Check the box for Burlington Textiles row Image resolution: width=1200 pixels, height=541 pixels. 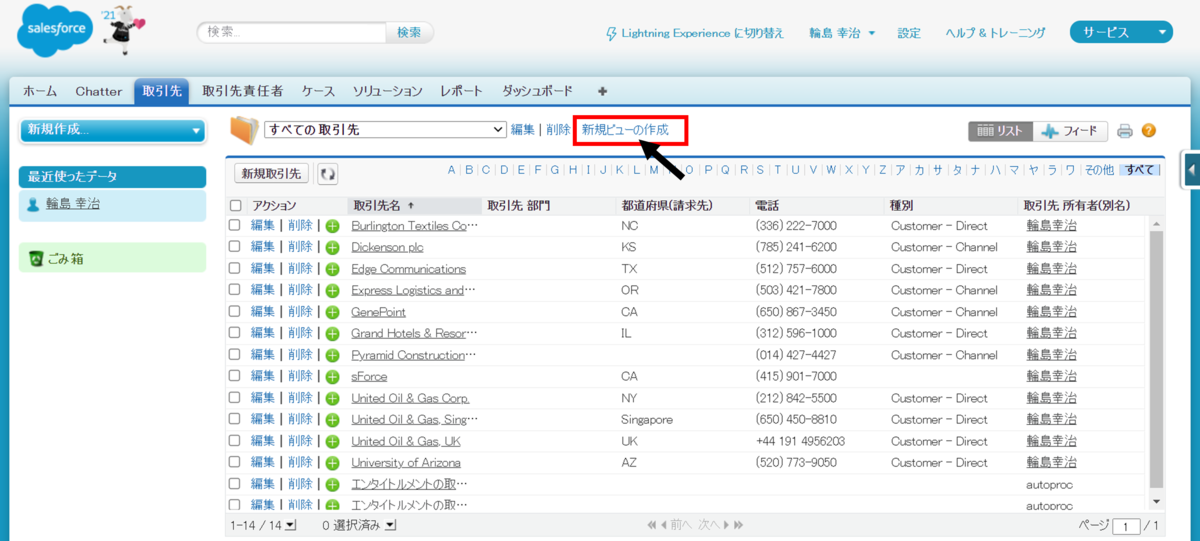235,226
